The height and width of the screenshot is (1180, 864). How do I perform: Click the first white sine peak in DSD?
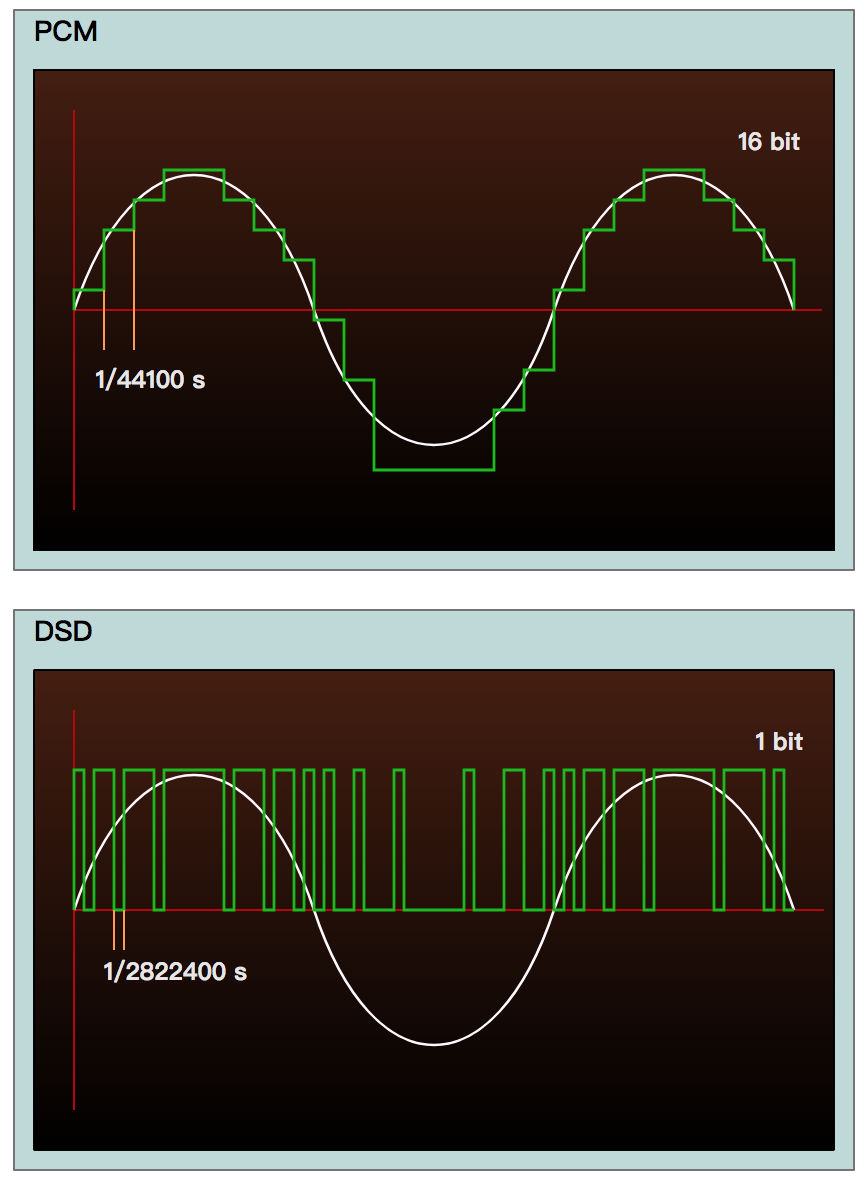coord(194,776)
